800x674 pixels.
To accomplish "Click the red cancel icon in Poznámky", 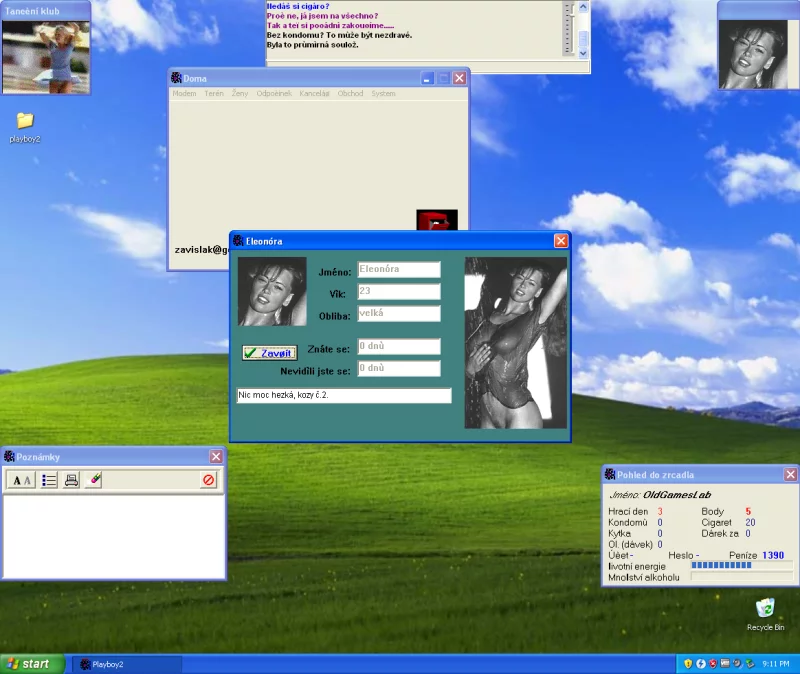I will [x=209, y=480].
